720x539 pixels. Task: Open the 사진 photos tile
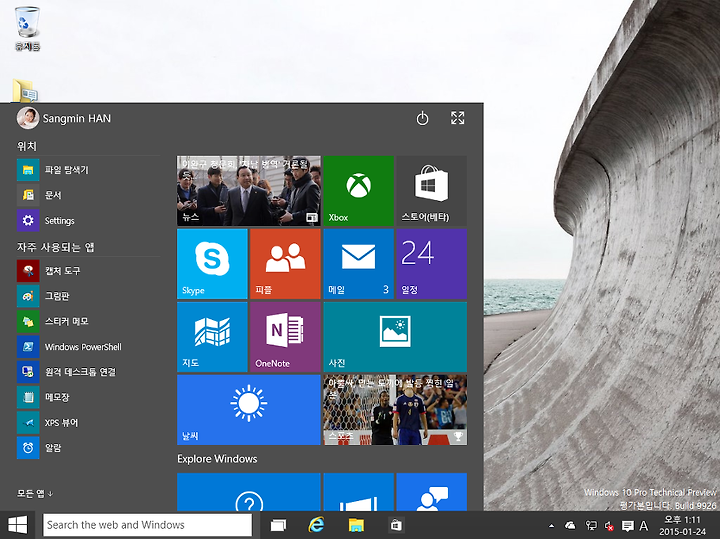click(395, 337)
